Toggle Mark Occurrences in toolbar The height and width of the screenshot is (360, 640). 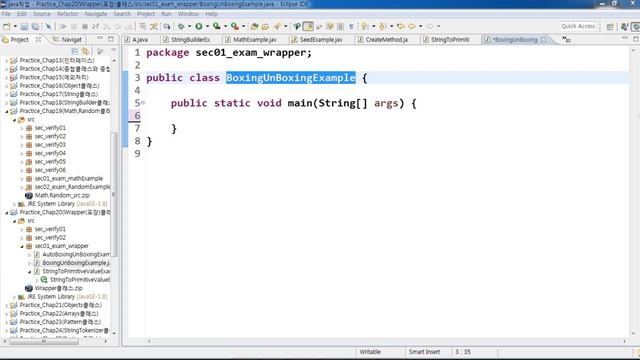coord(308,27)
